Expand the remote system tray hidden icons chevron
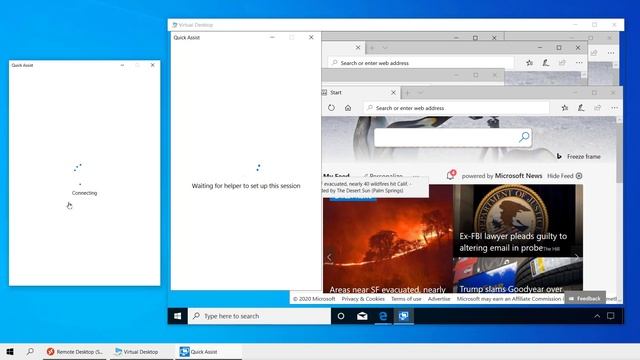 tap(597, 316)
